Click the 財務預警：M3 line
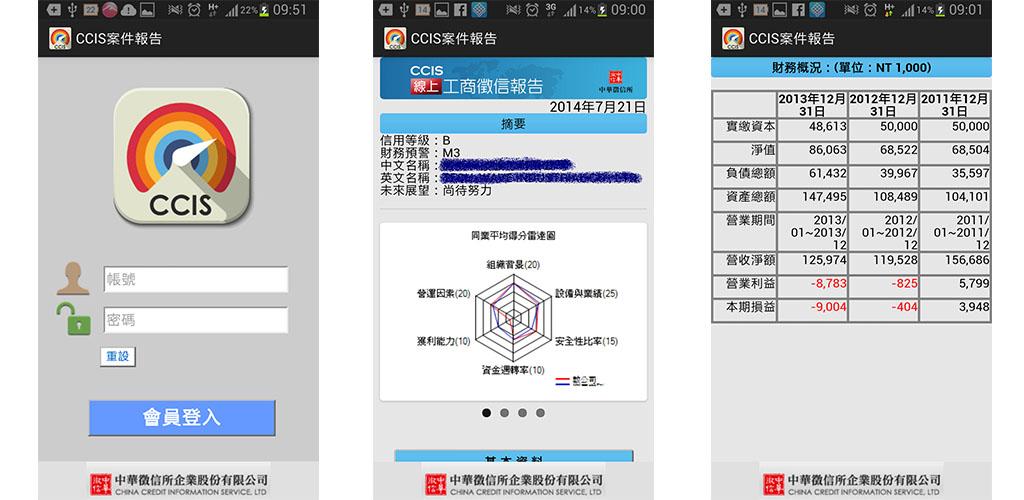 coord(420,153)
